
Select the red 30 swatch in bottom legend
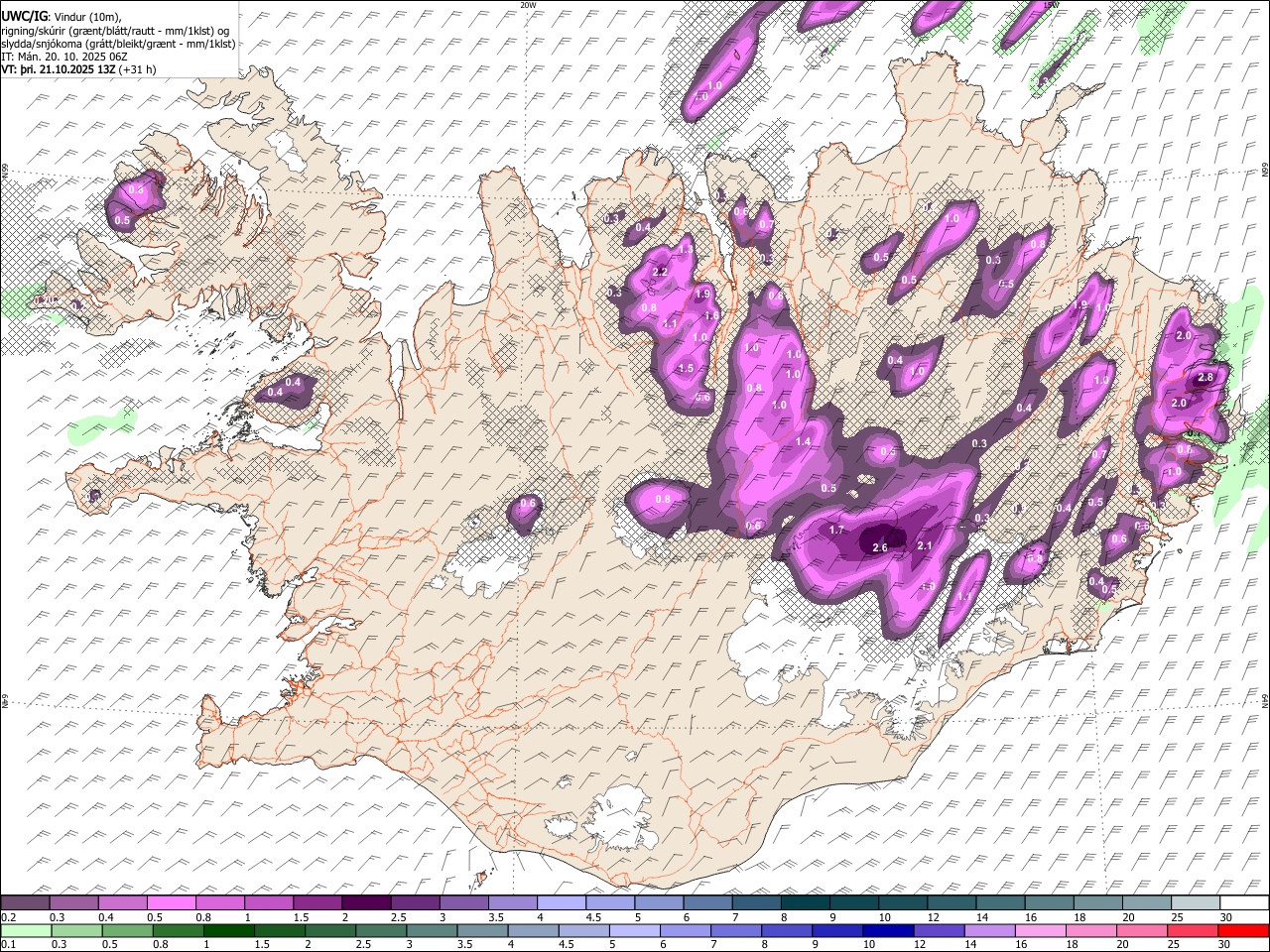pyautogui.click(x=1243, y=930)
